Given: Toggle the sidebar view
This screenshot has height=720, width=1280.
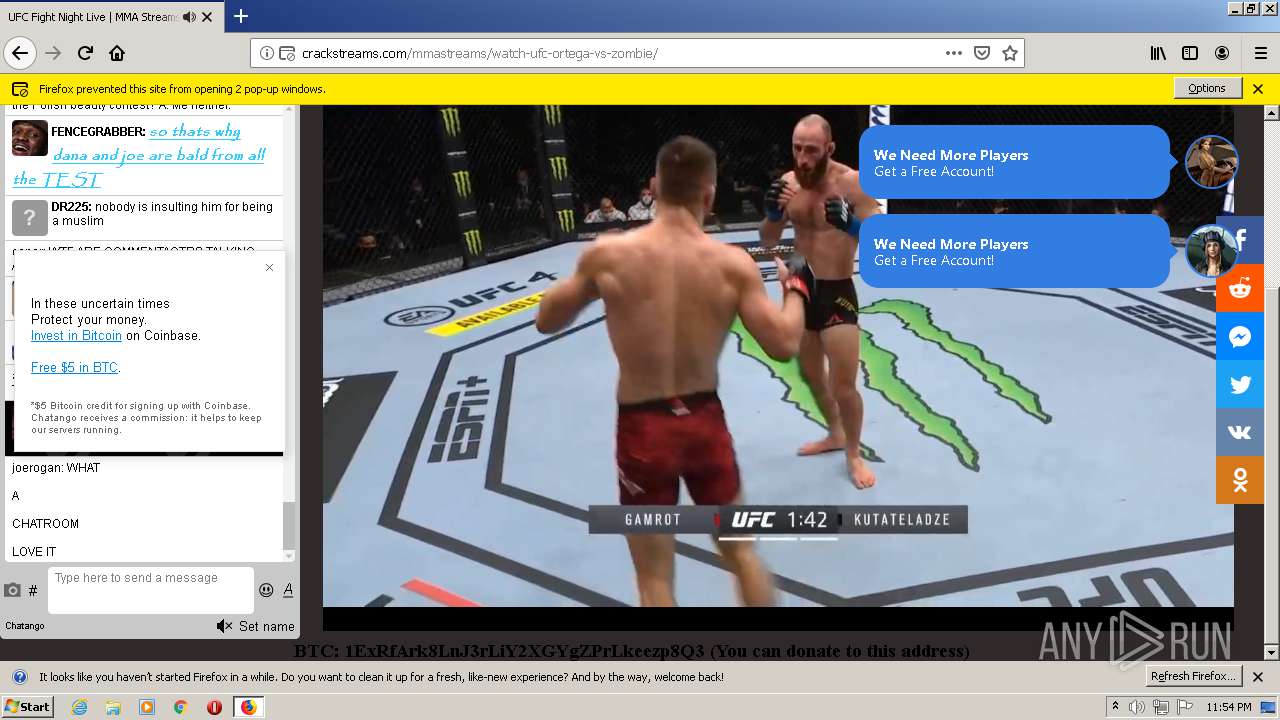Looking at the screenshot, I should 1190,53.
